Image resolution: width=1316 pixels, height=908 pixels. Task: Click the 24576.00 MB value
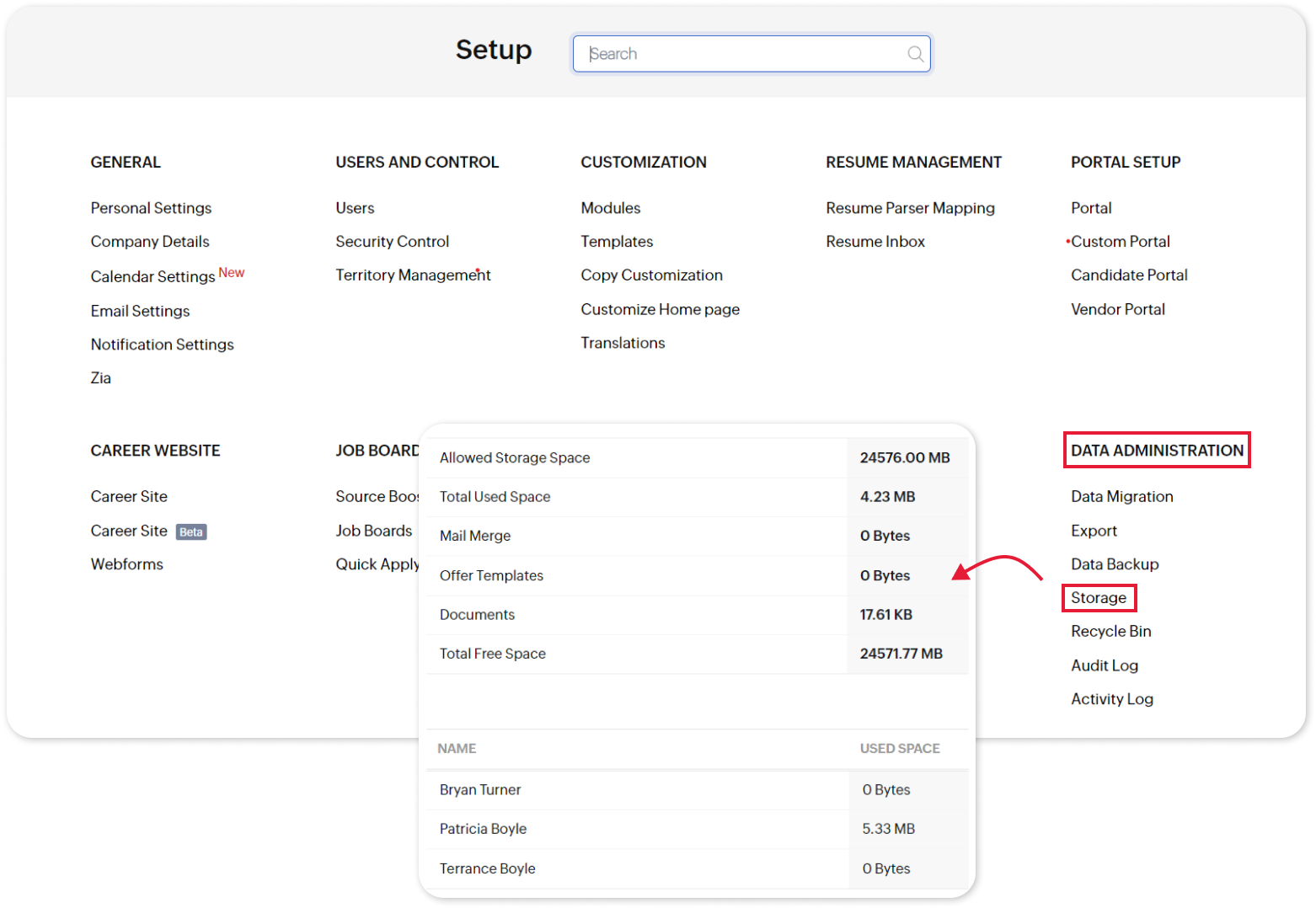click(x=905, y=458)
